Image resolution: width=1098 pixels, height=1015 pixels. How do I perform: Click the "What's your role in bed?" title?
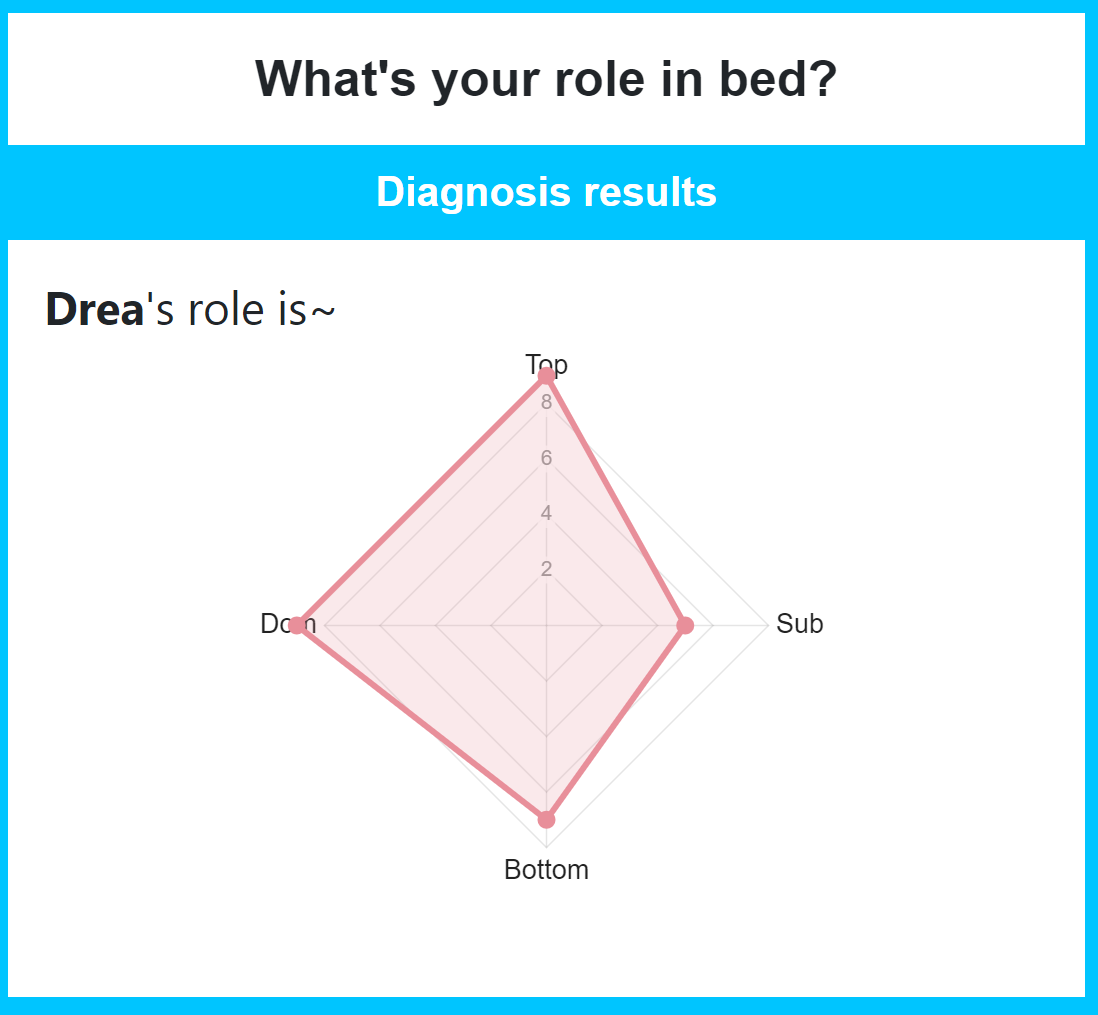546,79
